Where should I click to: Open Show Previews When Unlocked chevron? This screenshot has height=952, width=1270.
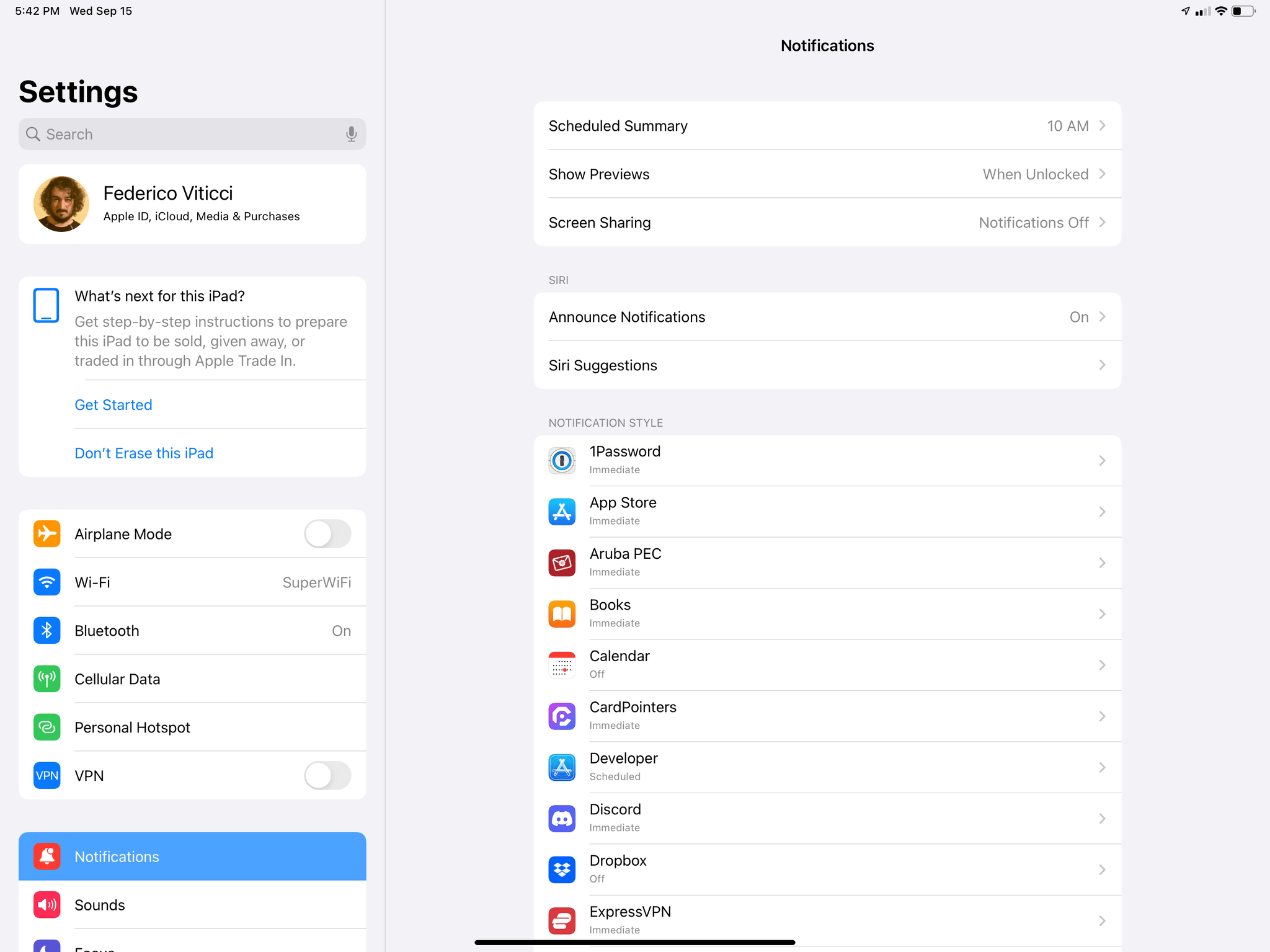(1102, 174)
